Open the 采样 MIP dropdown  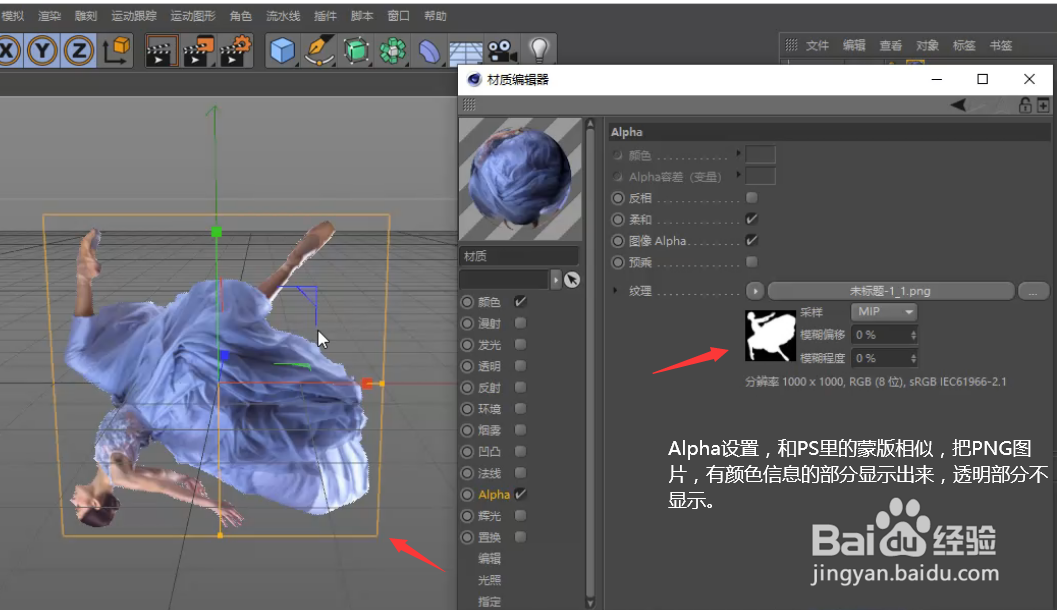click(884, 312)
